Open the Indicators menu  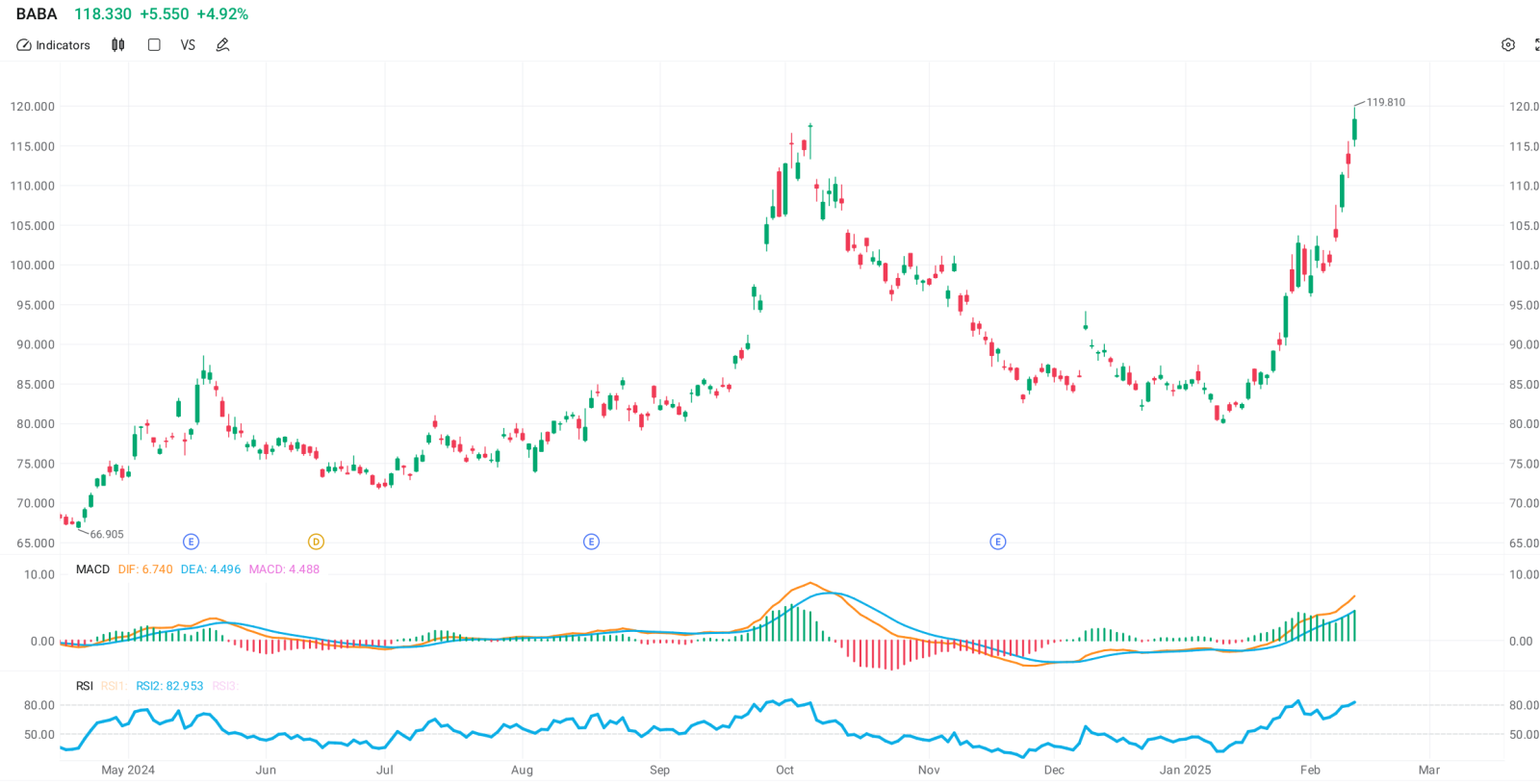coord(54,45)
